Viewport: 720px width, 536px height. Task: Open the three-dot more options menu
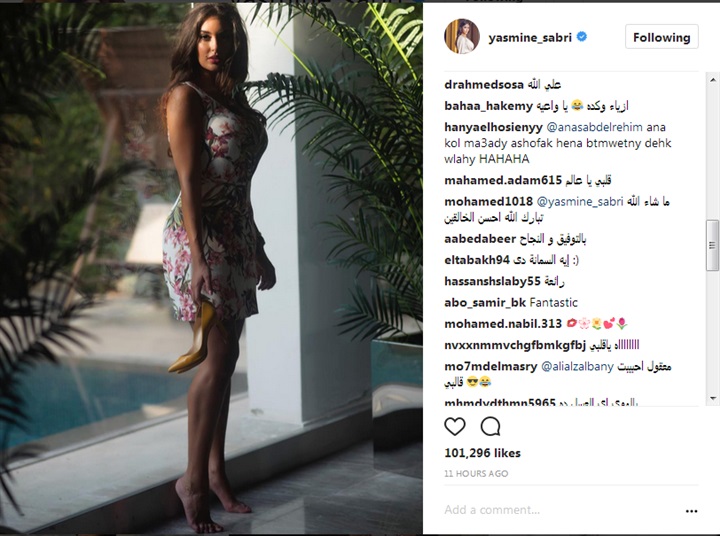(x=692, y=511)
